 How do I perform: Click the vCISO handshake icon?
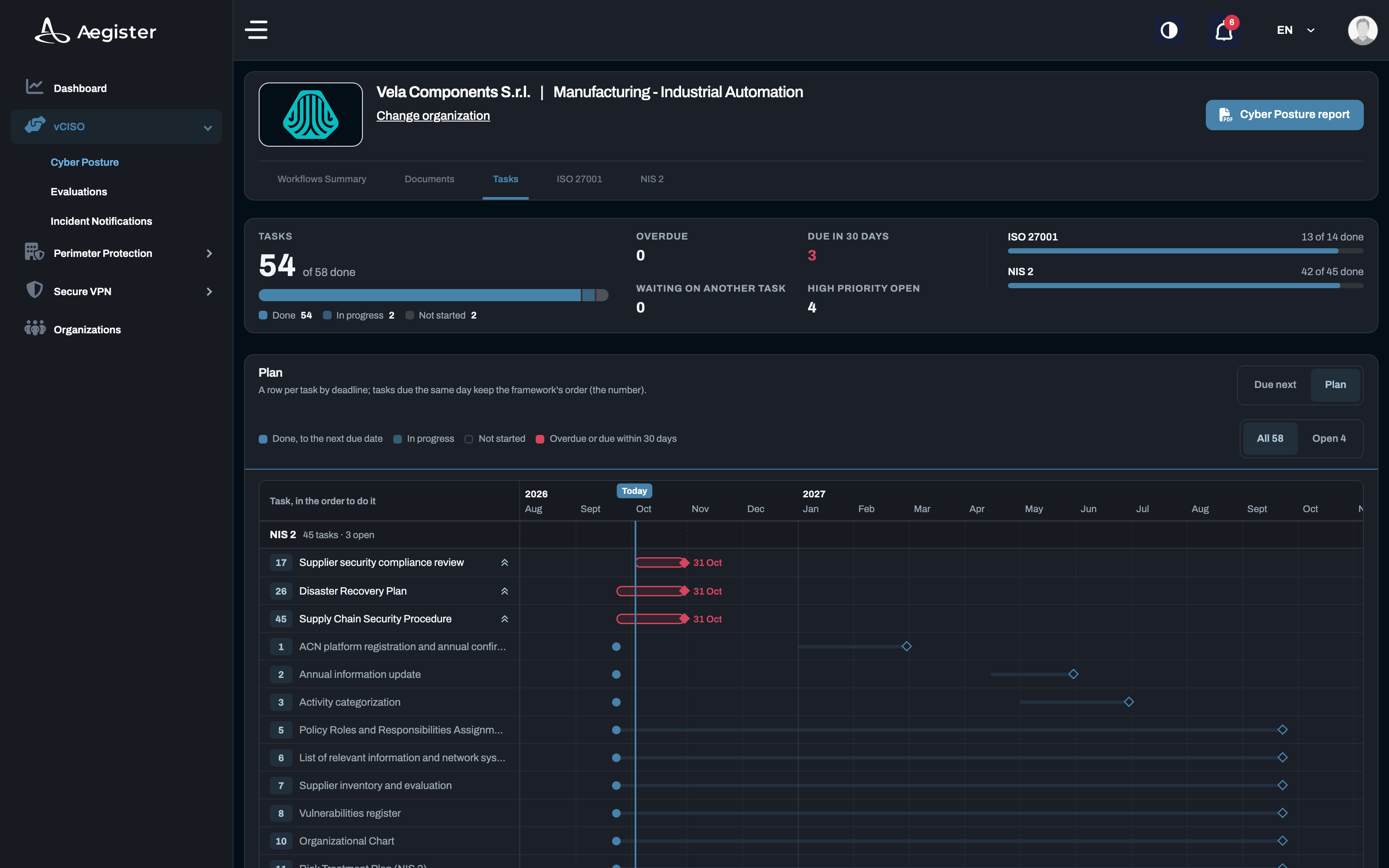(35, 125)
